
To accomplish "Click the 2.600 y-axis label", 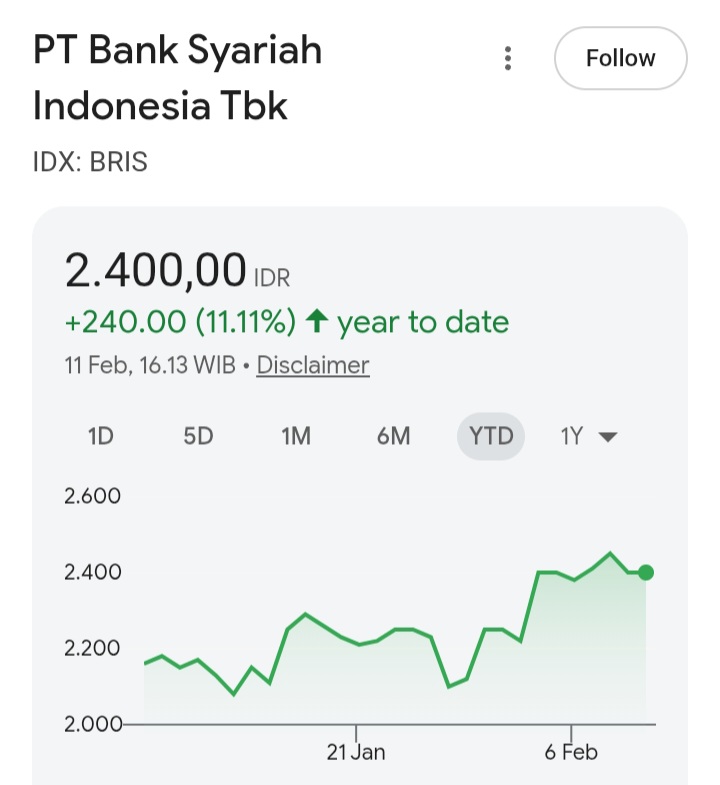I will point(92,496).
